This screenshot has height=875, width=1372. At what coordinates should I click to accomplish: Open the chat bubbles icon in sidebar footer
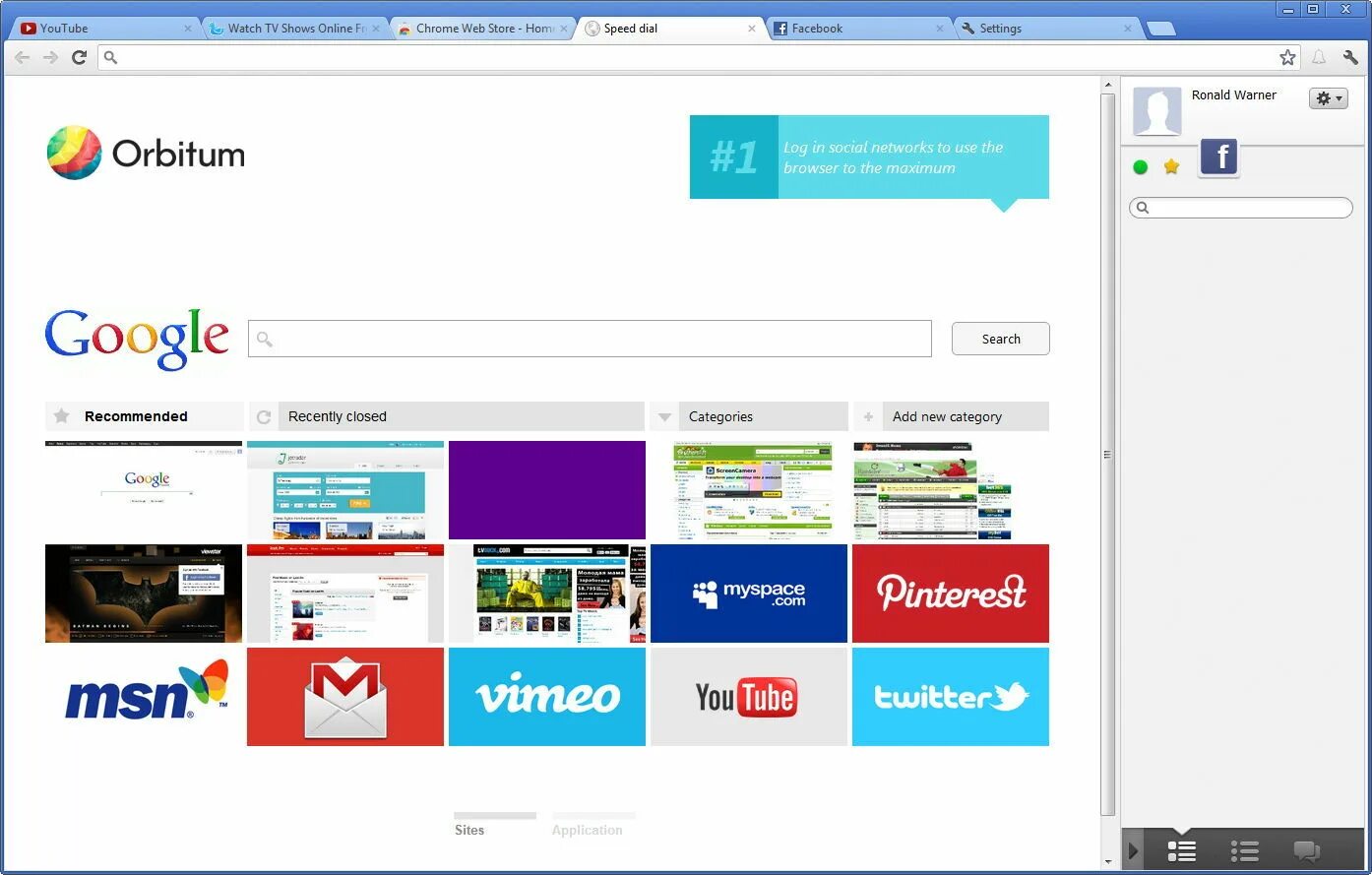tap(1306, 850)
